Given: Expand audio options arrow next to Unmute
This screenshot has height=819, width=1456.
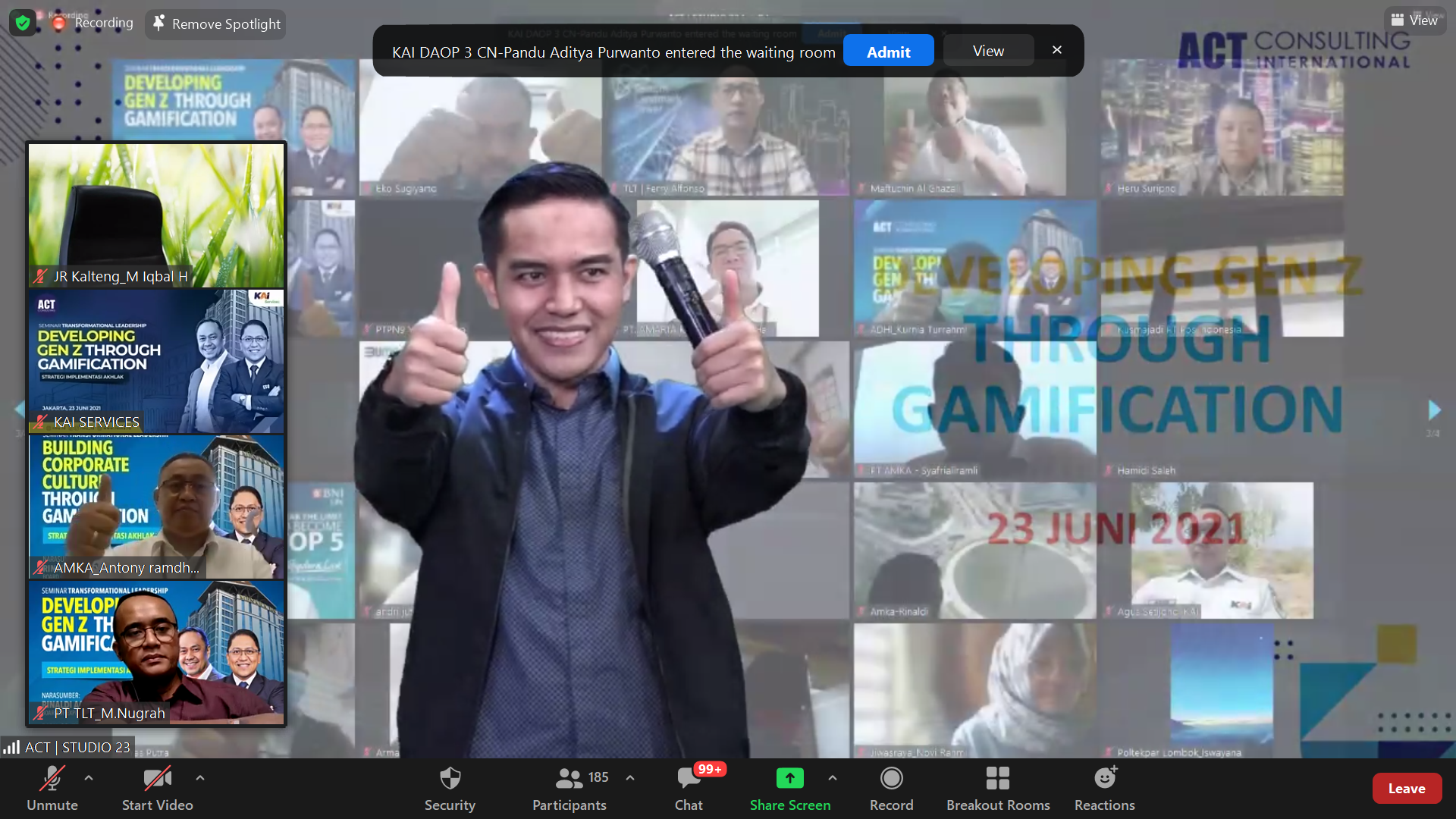Looking at the screenshot, I should pos(89,778).
